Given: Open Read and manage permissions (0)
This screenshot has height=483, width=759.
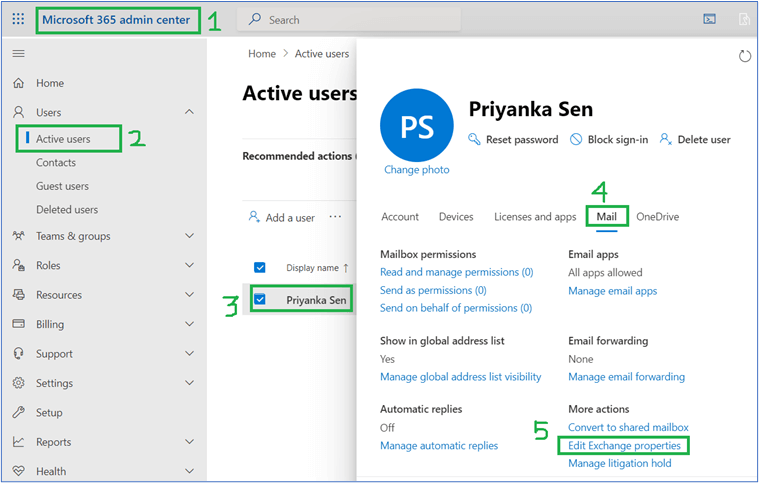Looking at the screenshot, I should (x=456, y=272).
